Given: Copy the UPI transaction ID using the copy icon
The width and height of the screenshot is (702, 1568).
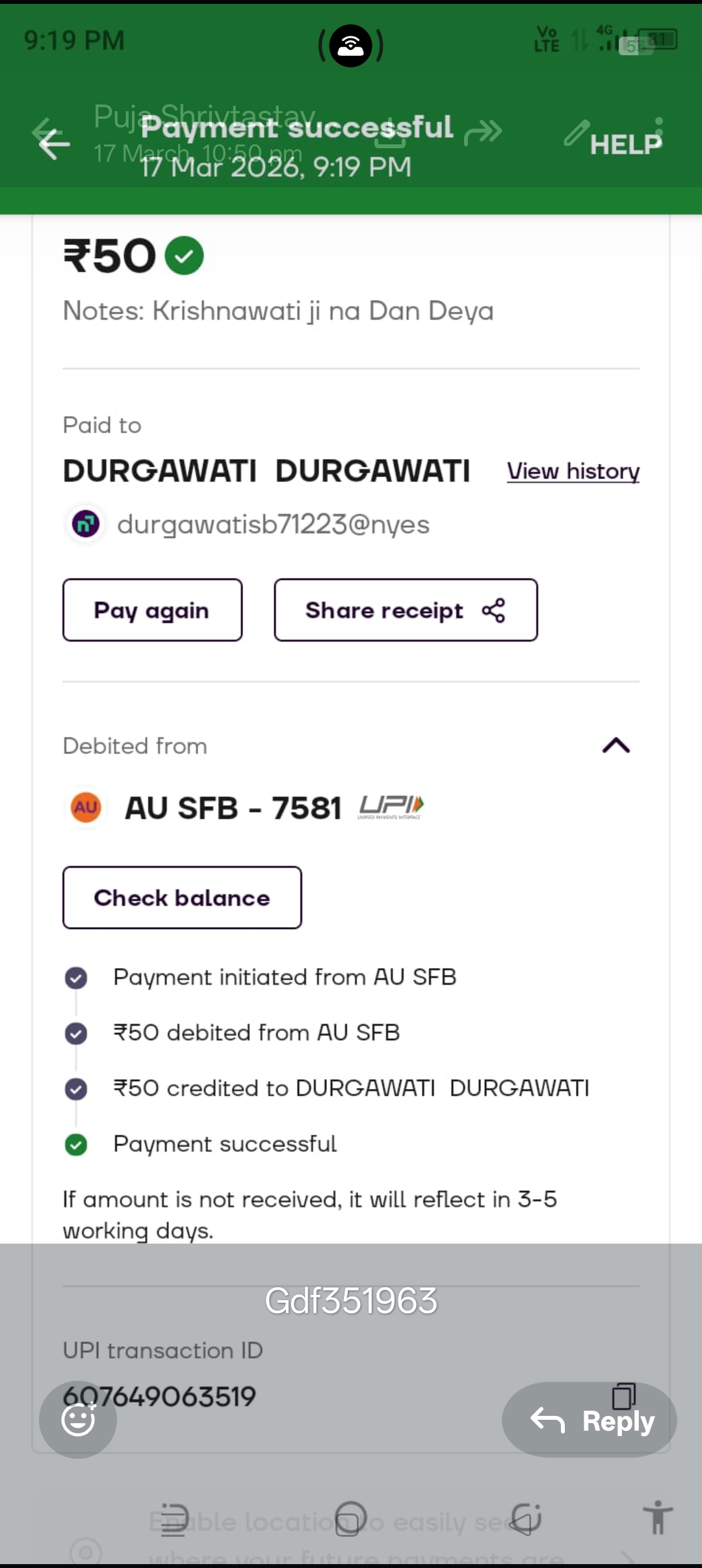Looking at the screenshot, I should [x=623, y=1395].
